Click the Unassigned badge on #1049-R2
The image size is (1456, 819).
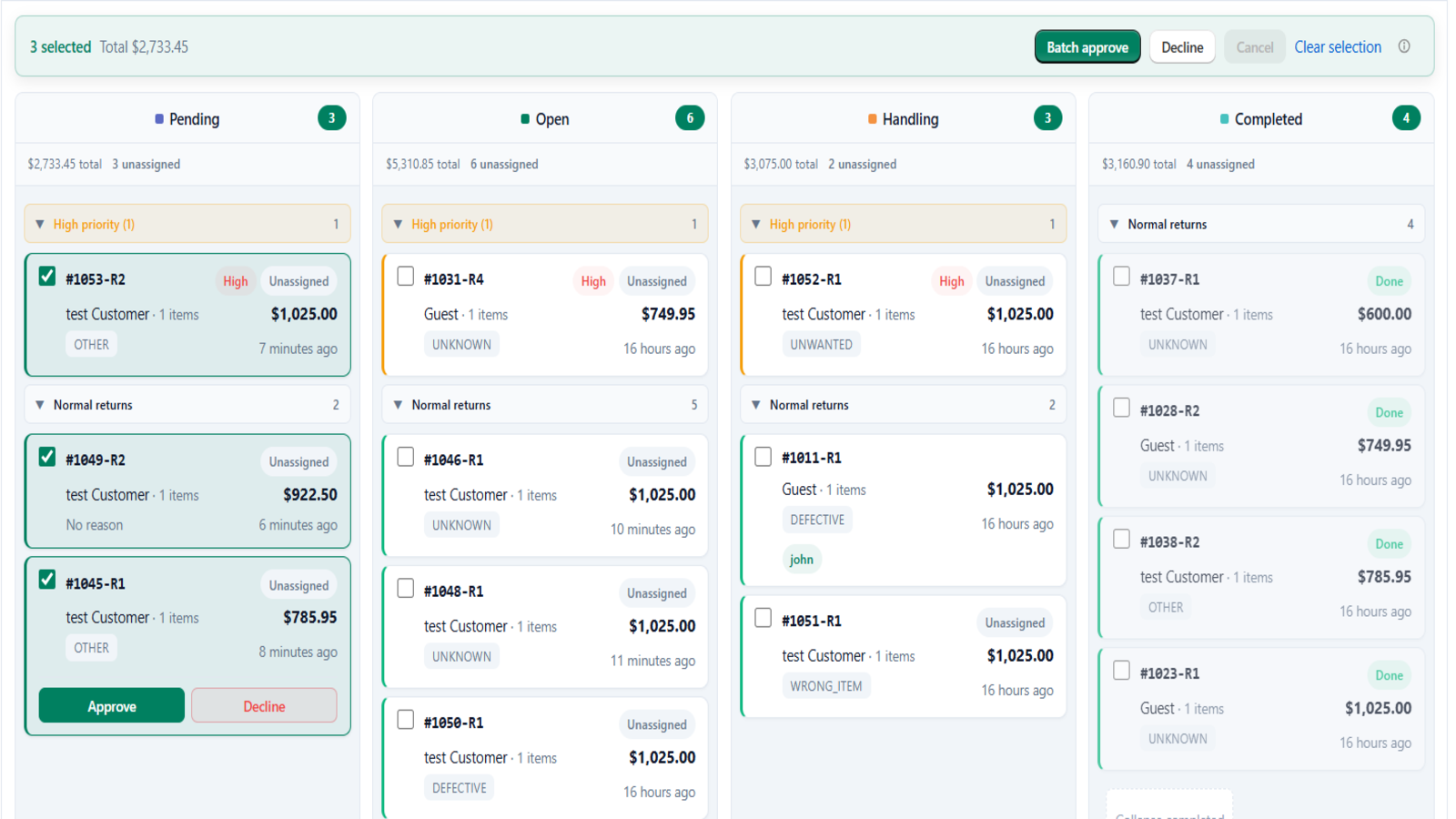click(x=298, y=462)
